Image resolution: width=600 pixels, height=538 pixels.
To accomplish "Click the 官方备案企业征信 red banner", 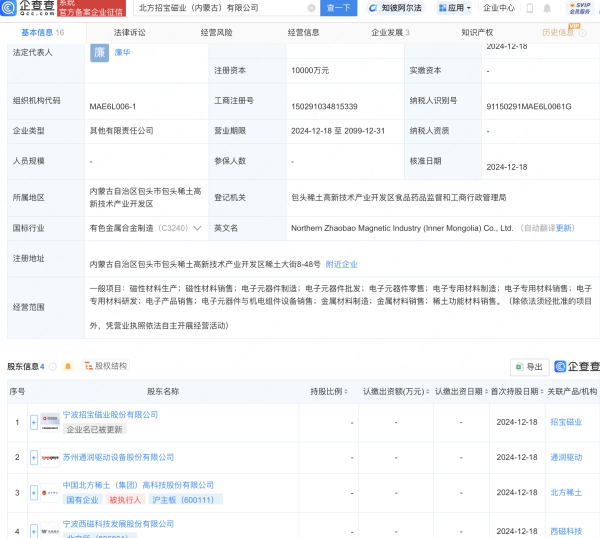I will 91,8.
